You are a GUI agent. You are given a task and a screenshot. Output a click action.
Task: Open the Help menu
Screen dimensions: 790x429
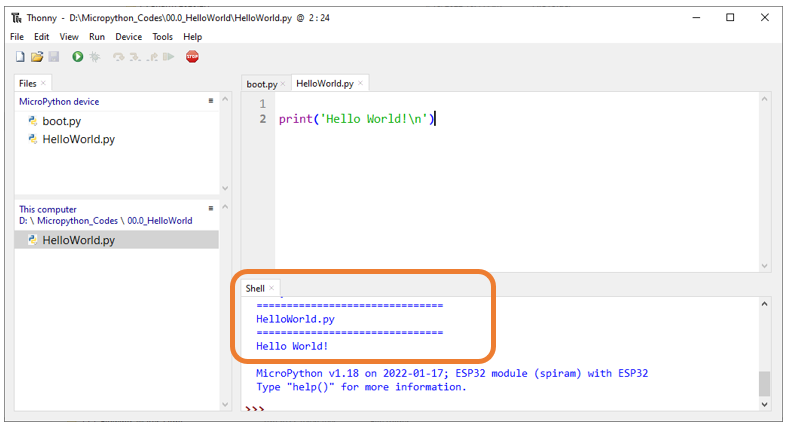tap(192, 37)
